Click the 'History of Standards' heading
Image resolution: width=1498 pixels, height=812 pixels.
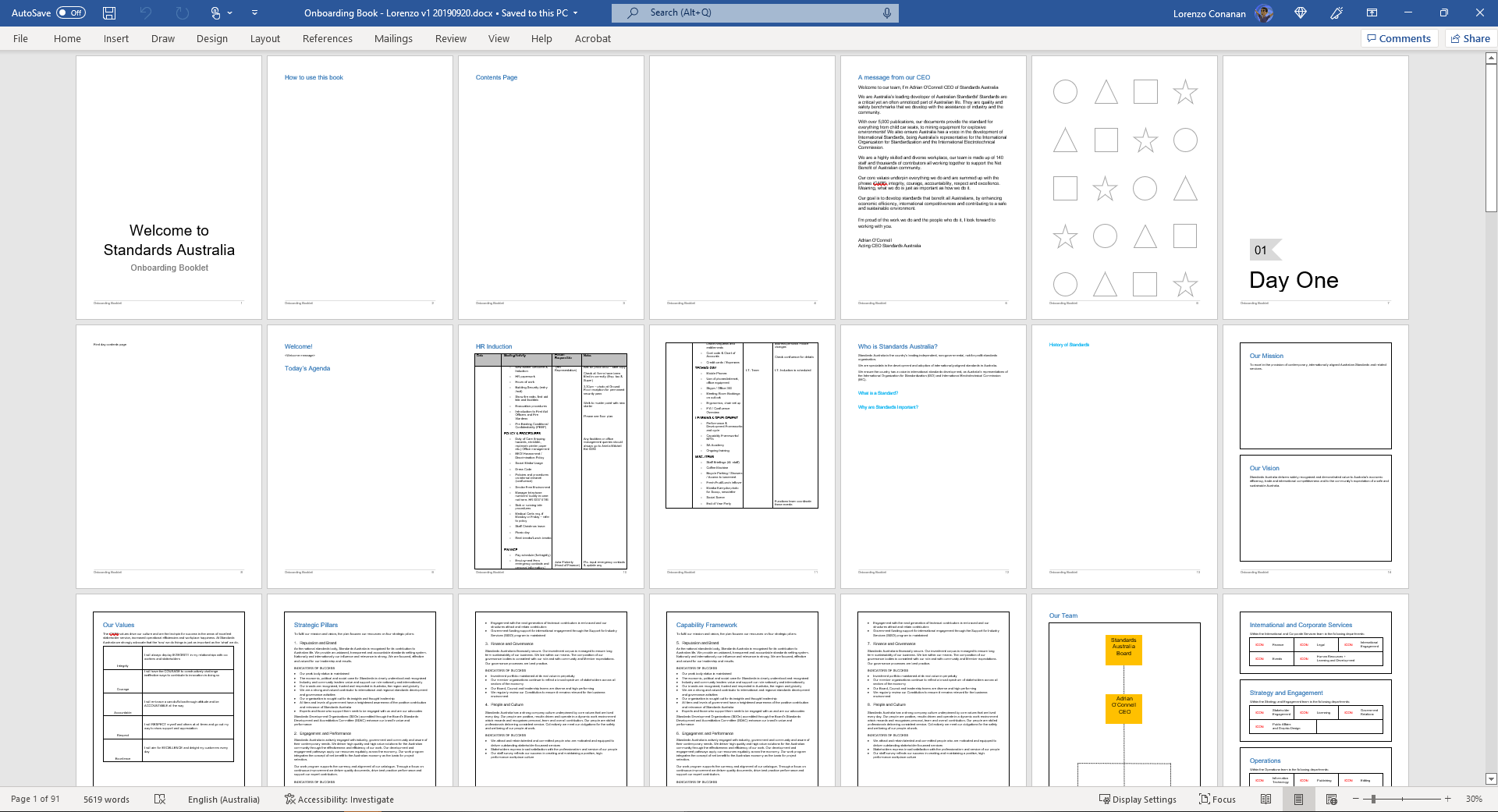click(x=1069, y=345)
